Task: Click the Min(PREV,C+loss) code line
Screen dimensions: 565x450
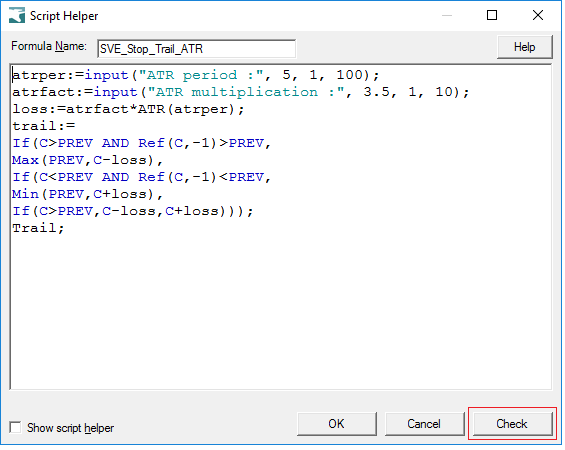Action: click(88, 194)
